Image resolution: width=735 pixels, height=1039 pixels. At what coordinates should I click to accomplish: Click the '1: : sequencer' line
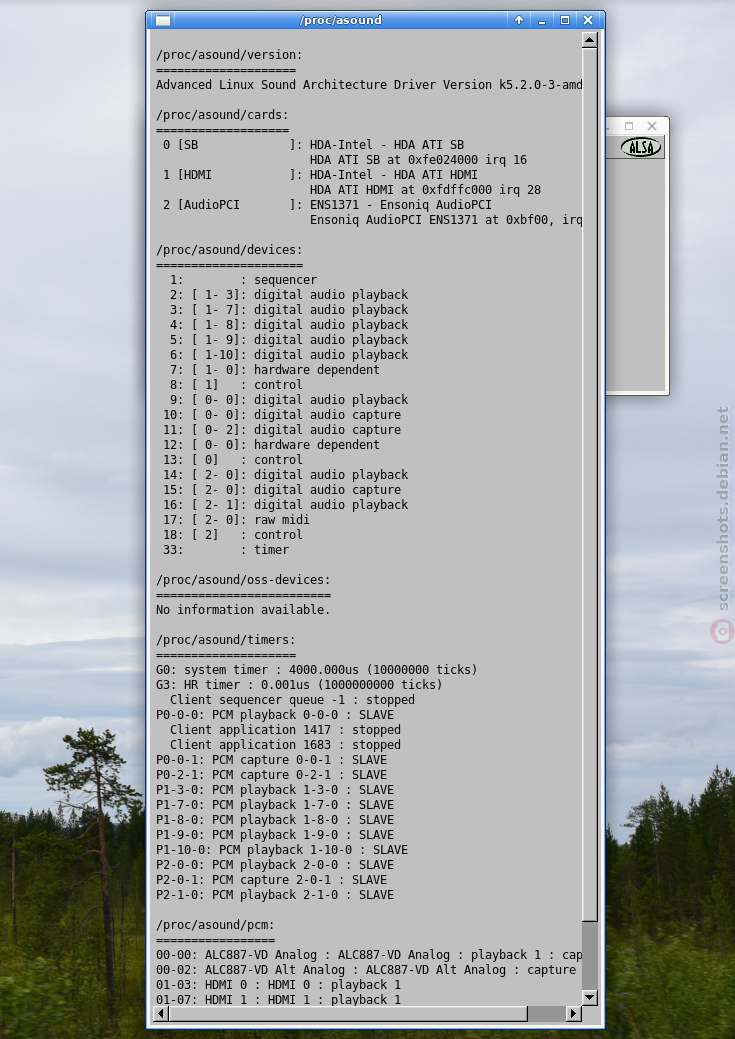(243, 280)
